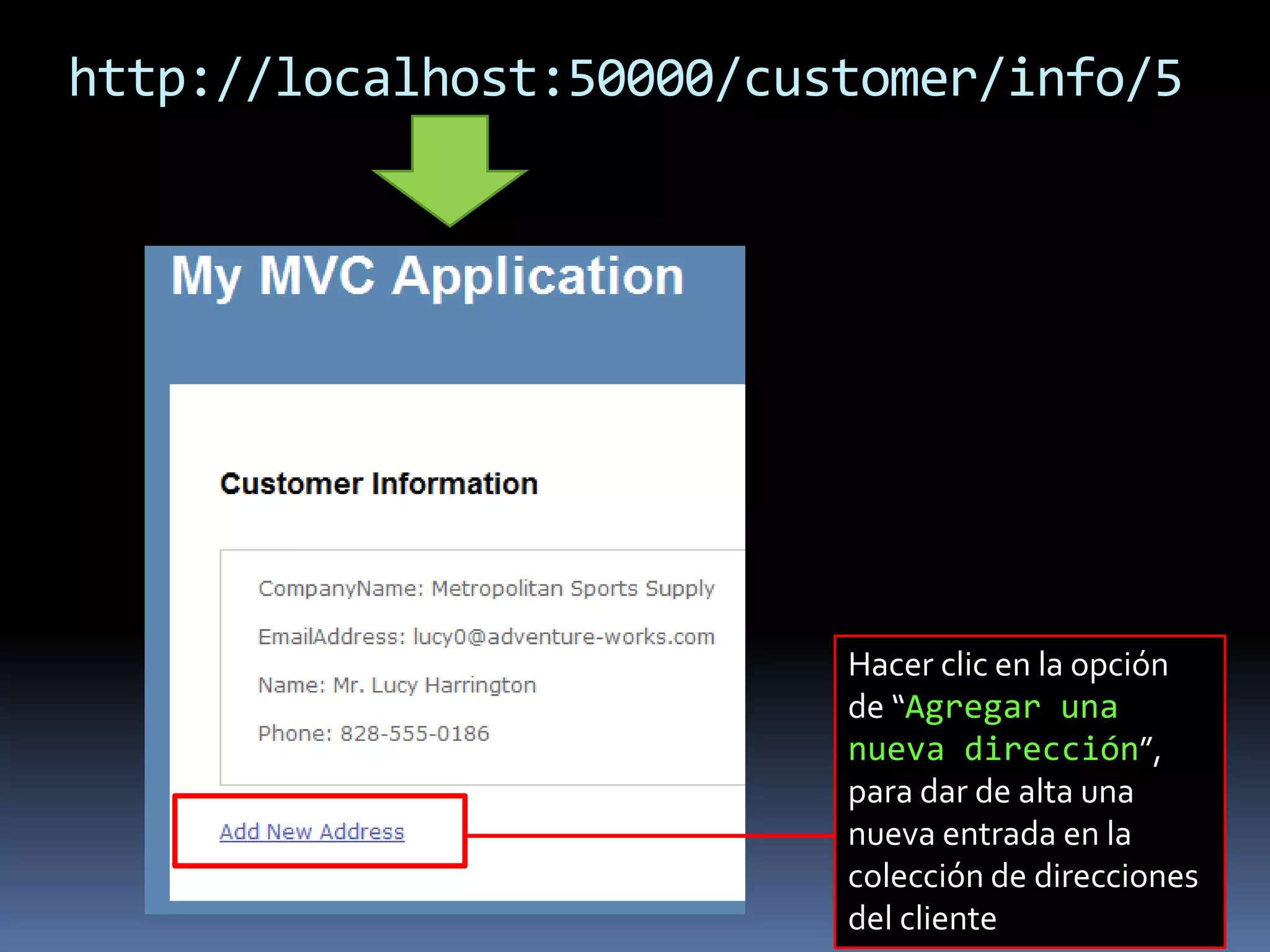Click the My MVC Application title

point(427,276)
